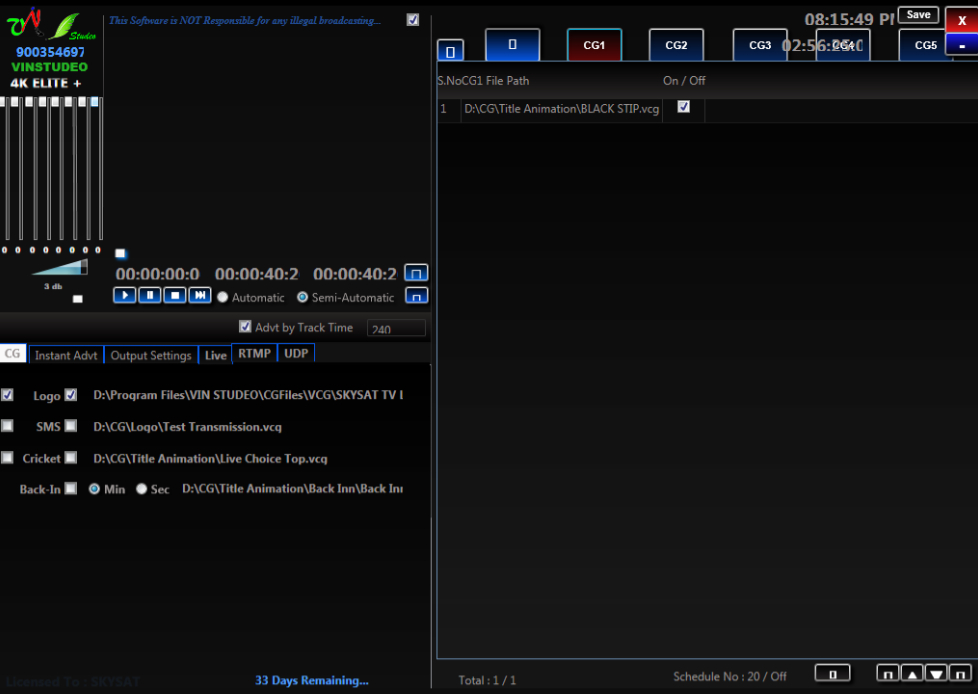Click the Save button
Screen dimensions: 978x694
tap(918, 15)
